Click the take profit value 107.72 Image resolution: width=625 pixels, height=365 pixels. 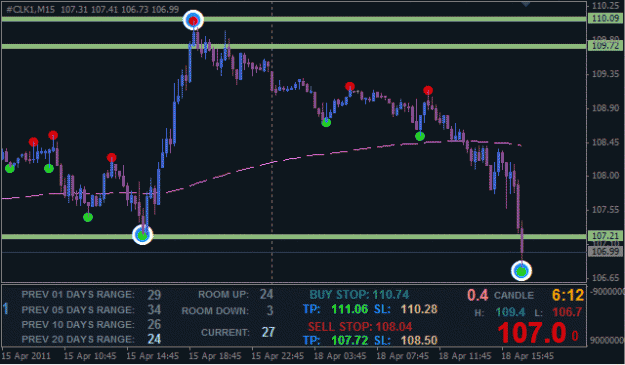pos(350,340)
